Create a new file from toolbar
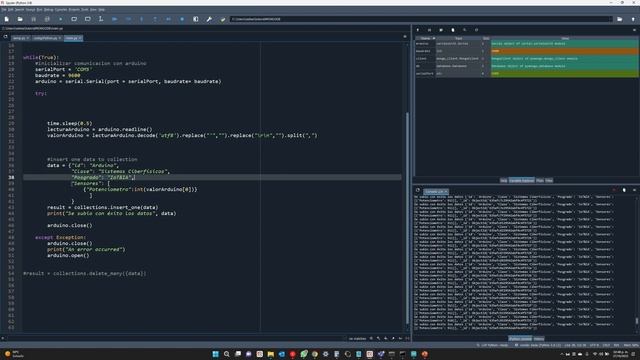This screenshot has height=360, width=640. [x=7, y=19]
